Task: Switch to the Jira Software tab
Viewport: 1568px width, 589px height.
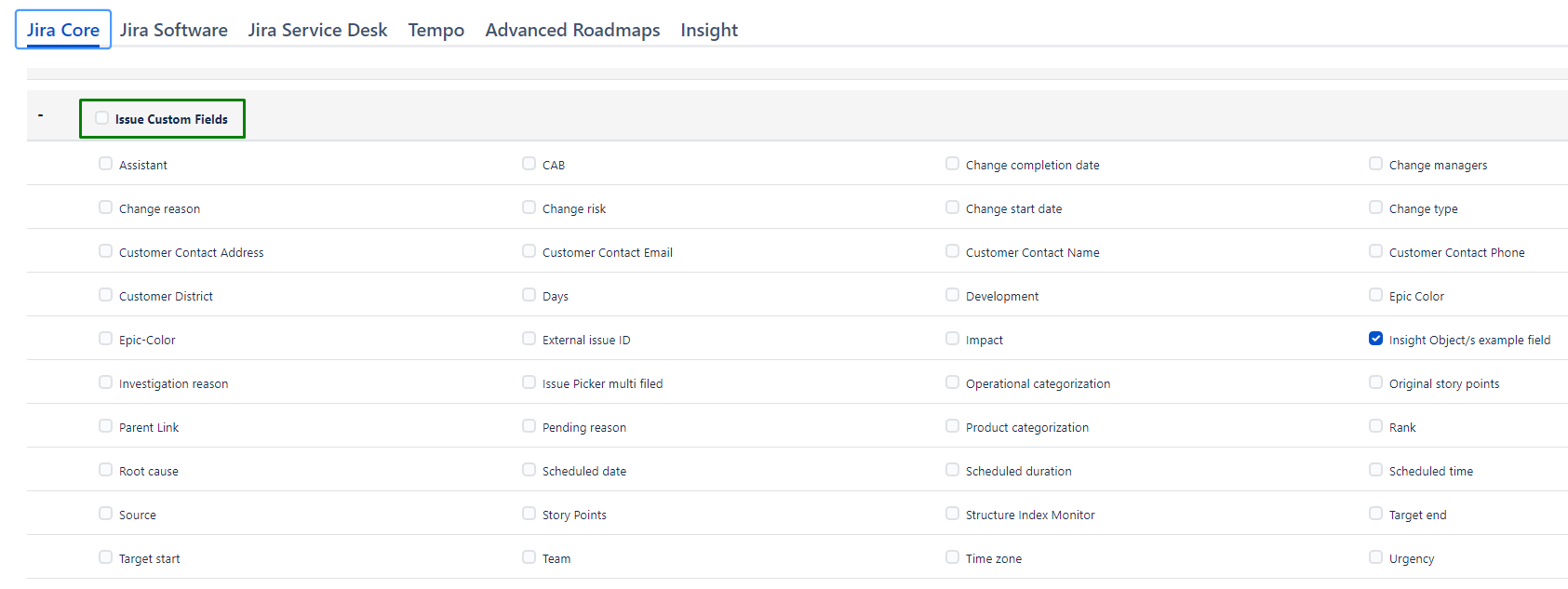Action: click(x=173, y=30)
